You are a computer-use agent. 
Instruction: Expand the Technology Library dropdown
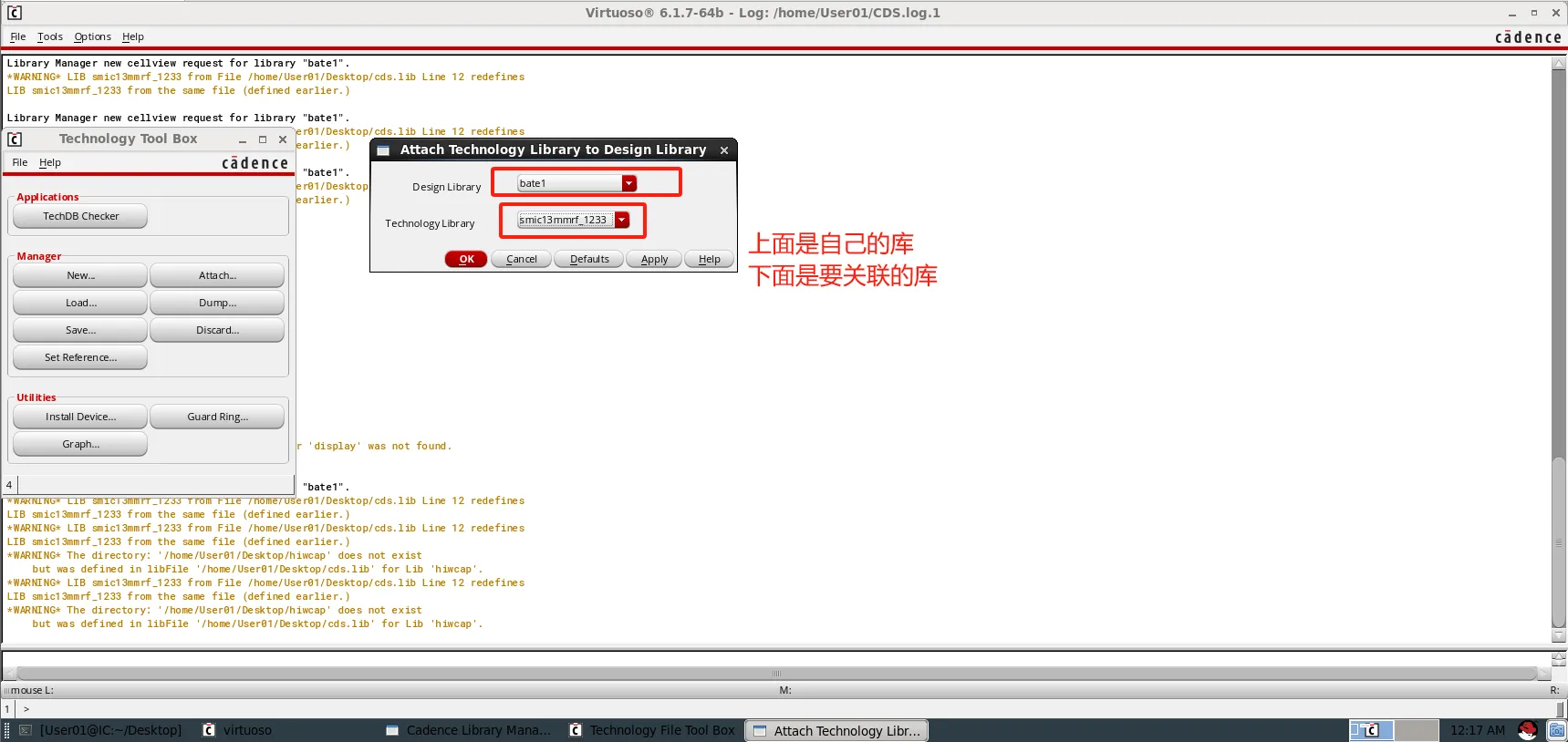[622, 220]
